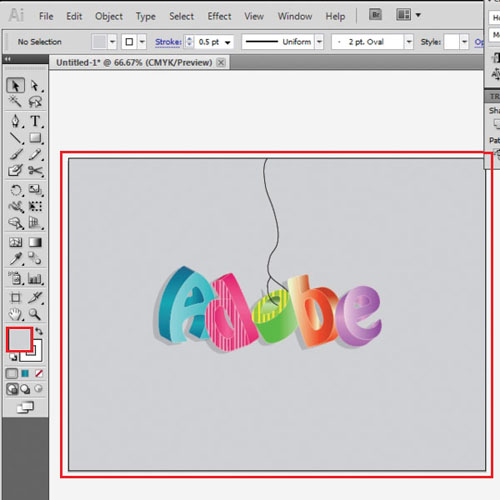Pick the Gradient tool
Screen dimensions: 500x500
tap(35, 242)
